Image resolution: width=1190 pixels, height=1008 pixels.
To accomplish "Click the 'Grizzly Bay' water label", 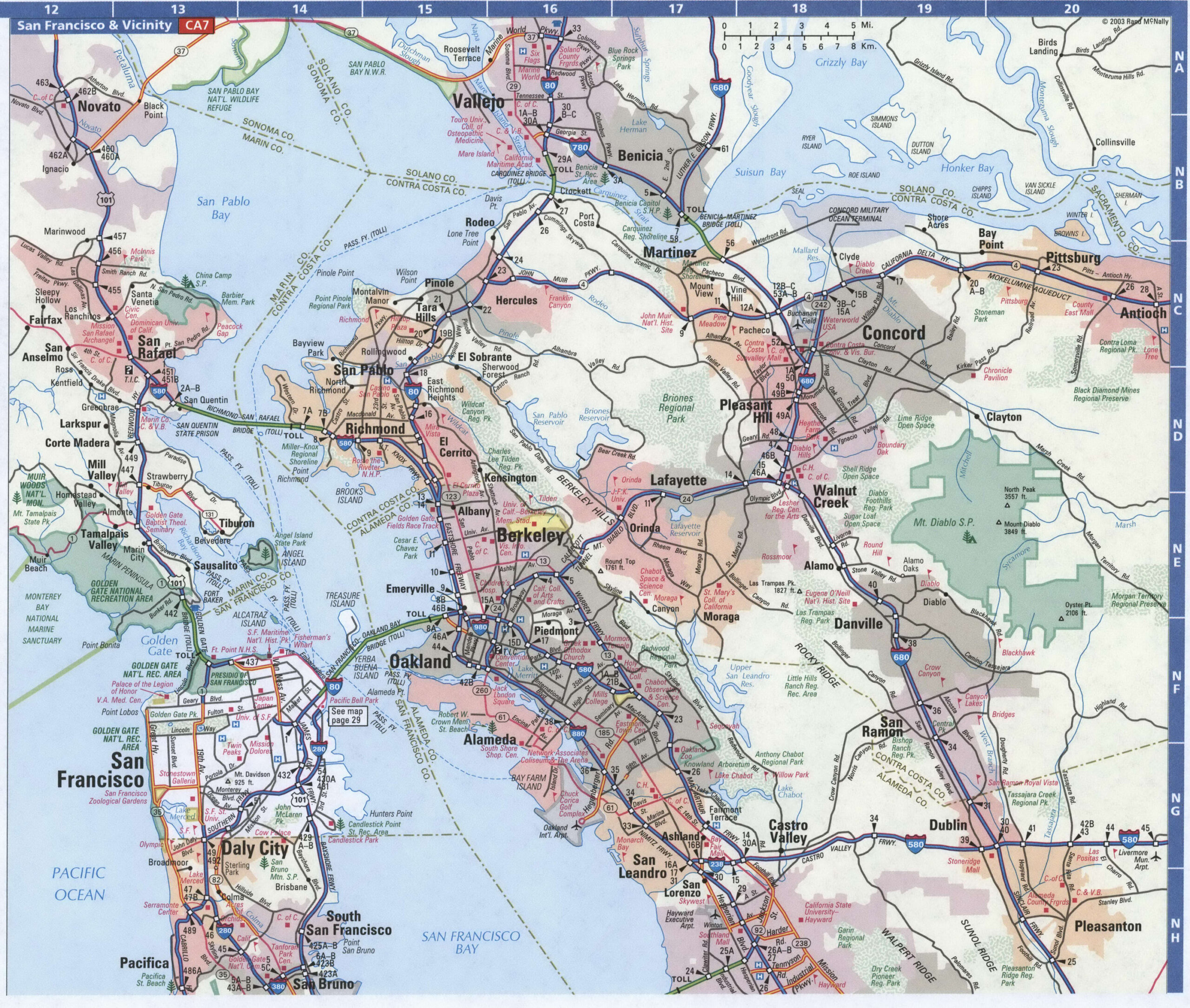I will pyautogui.click(x=841, y=62).
